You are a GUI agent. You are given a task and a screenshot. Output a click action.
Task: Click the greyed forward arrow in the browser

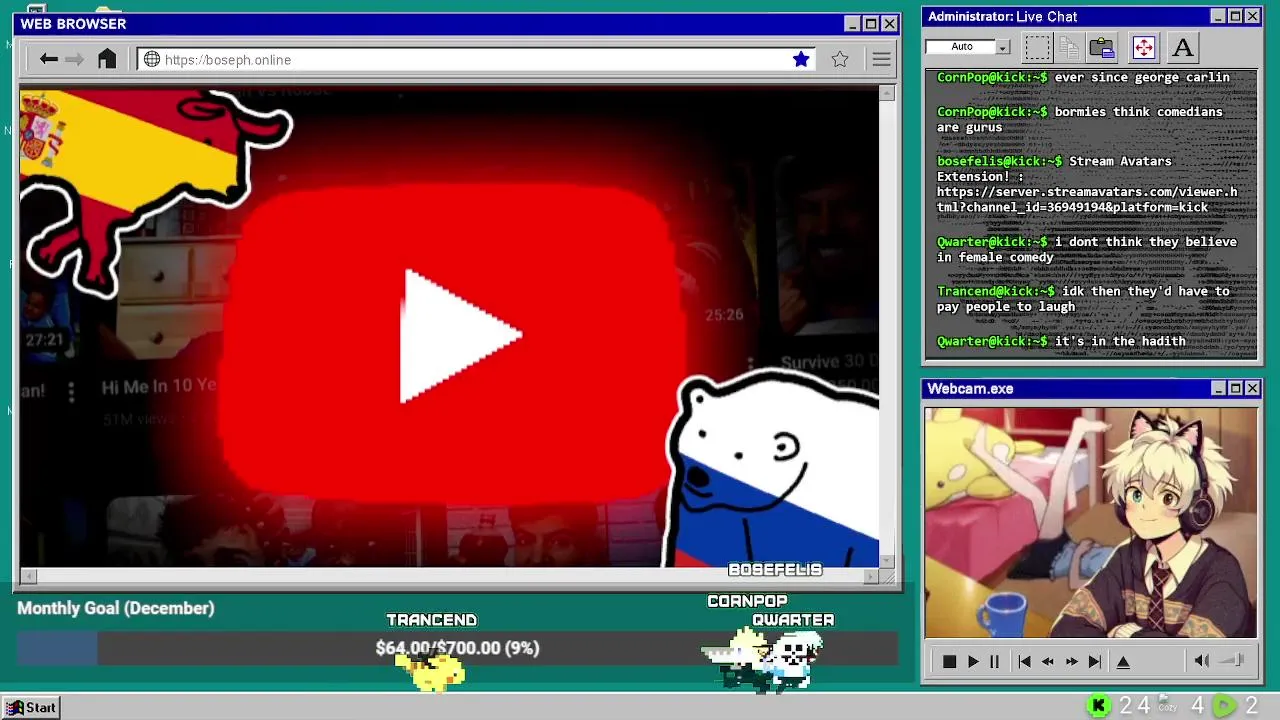[x=75, y=59]
